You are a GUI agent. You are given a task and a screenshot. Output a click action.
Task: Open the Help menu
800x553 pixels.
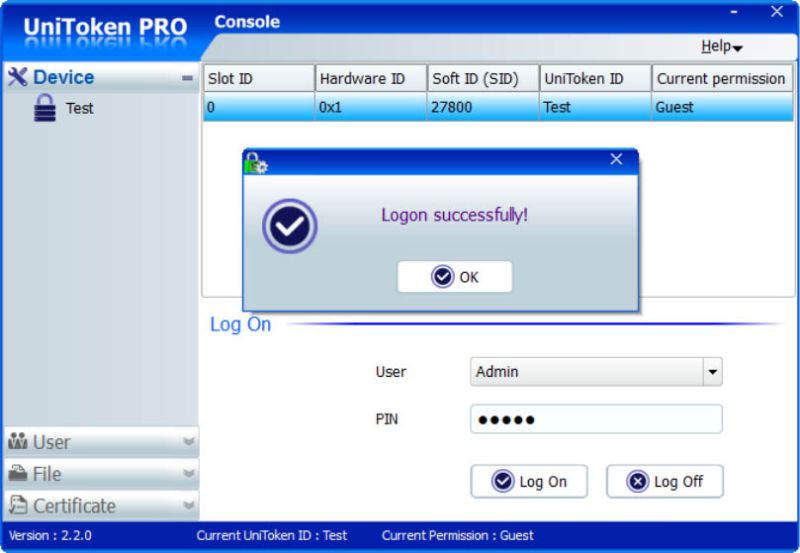pos(721,46)
